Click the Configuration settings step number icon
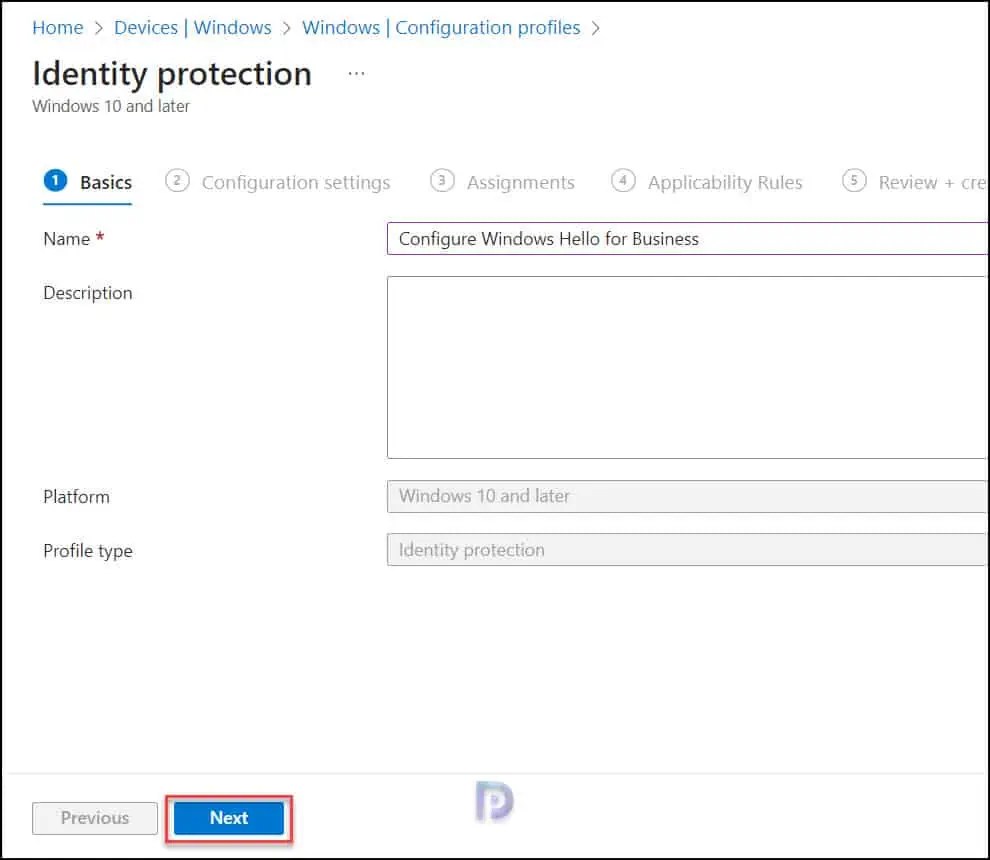 tap(178, 181)
